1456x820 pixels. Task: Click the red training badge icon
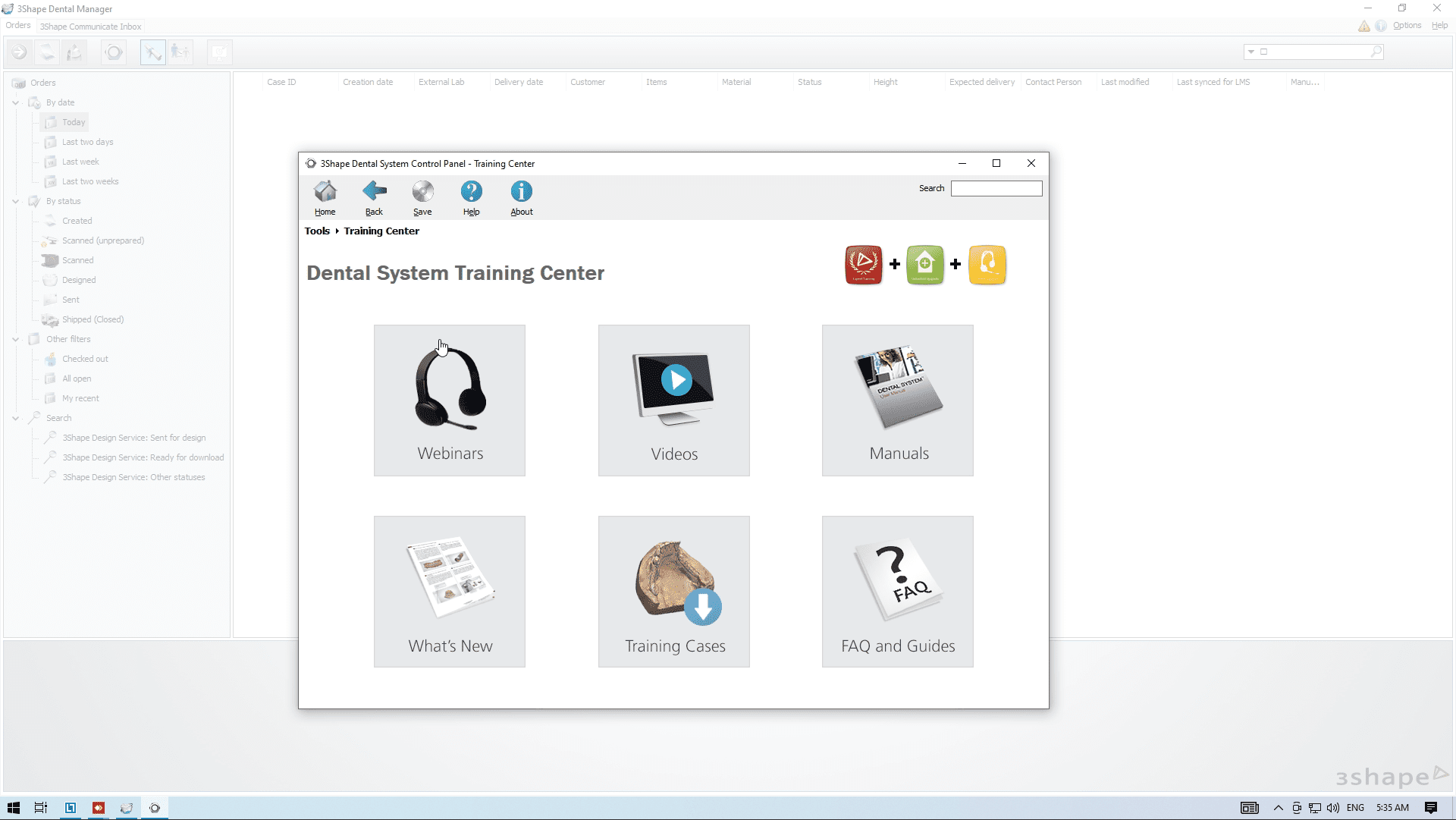864,265
